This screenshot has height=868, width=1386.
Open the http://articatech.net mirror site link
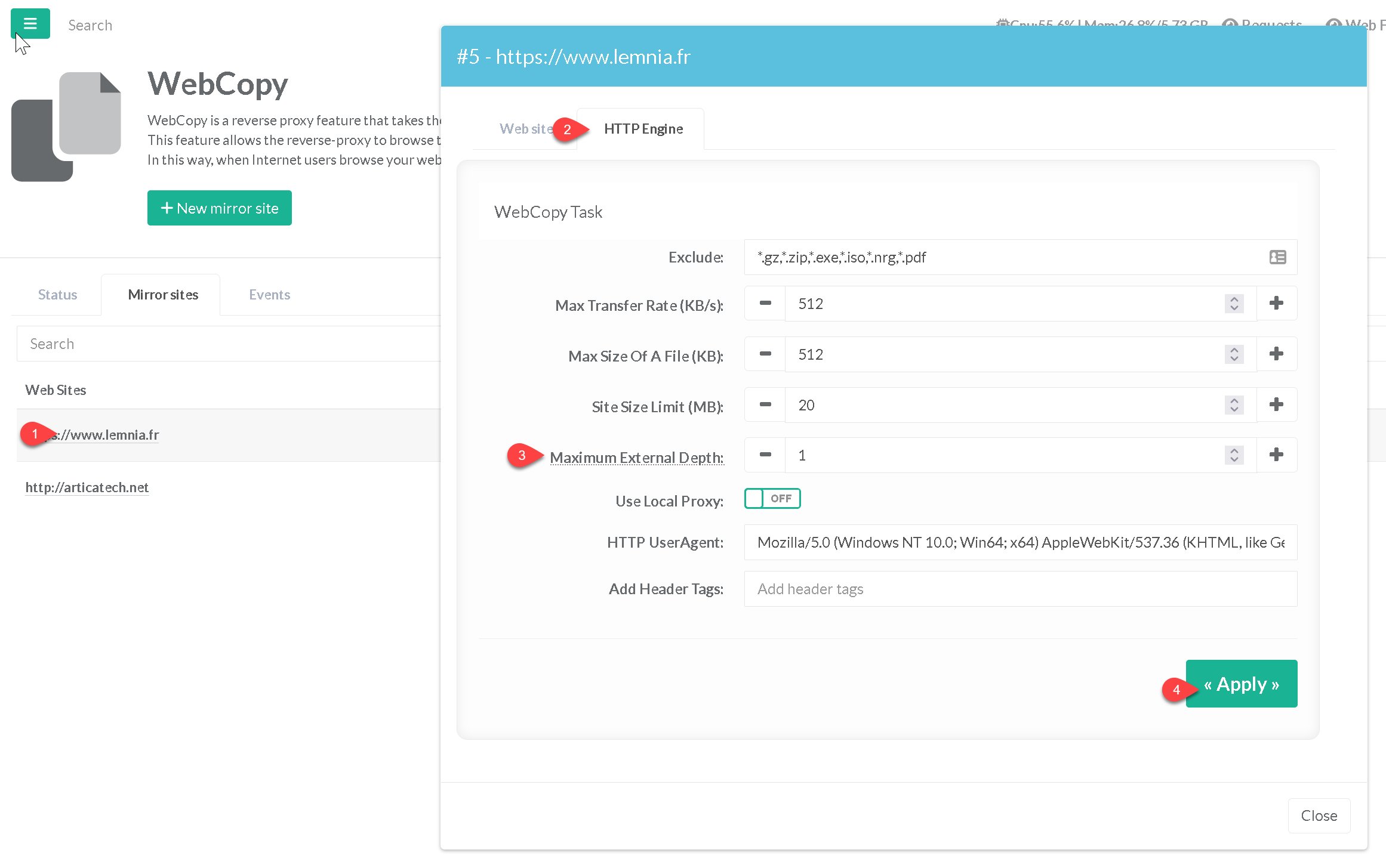87,487
